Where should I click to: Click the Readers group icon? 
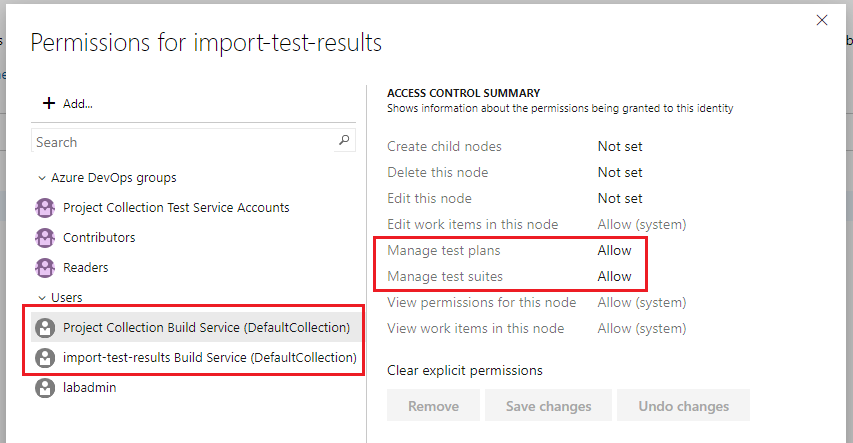44,268
